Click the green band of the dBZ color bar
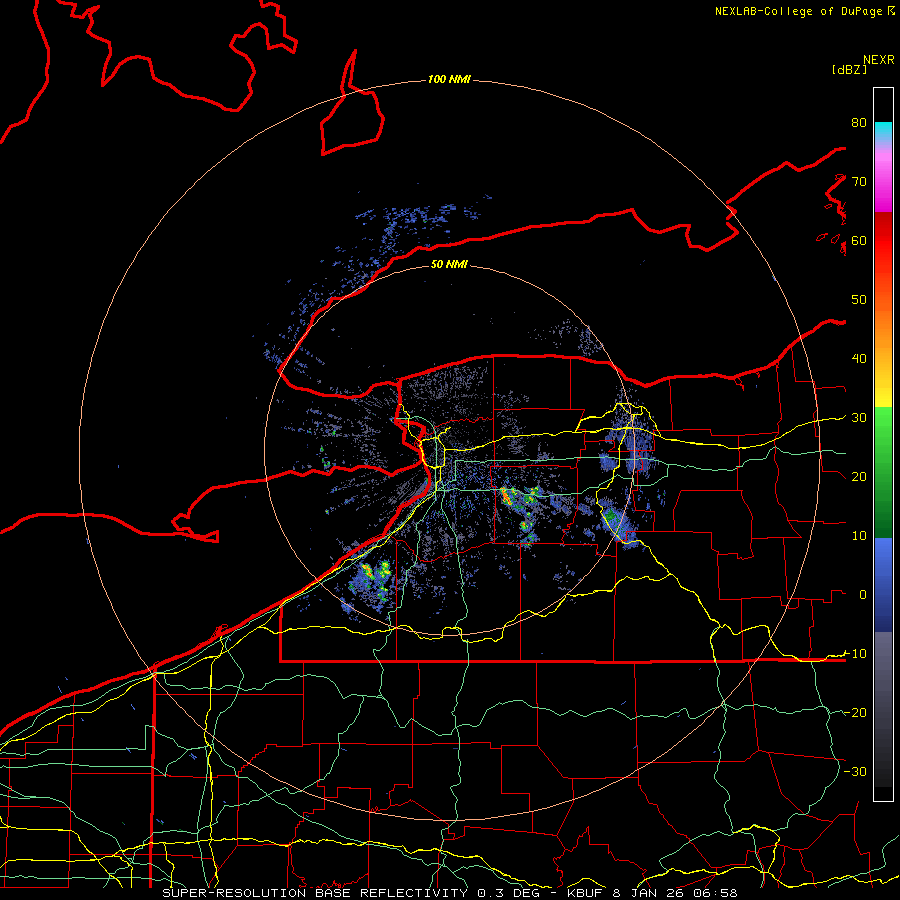This screenshot has width=900, height=900. click(x=883, y=472)
